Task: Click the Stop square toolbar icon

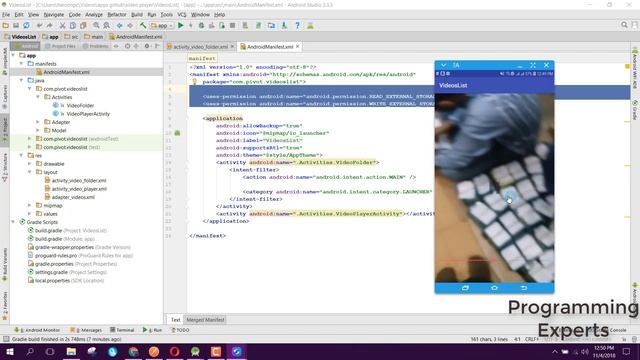Action: click(x=232, y=25)
